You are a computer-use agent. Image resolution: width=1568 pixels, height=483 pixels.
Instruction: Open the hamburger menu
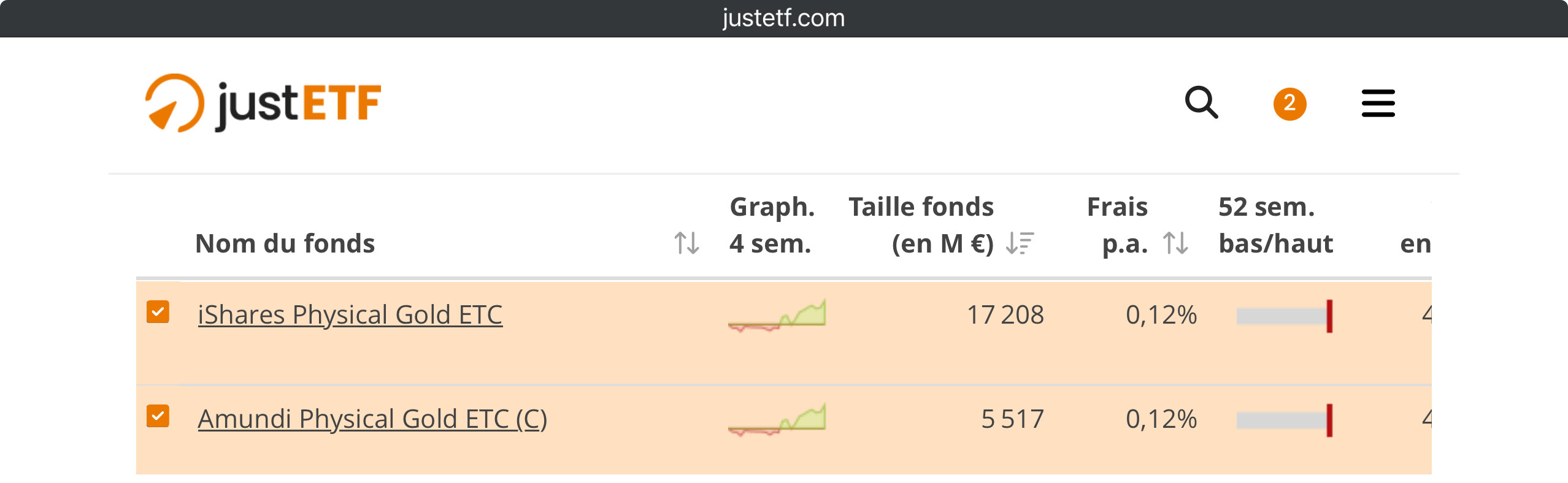(1378, 103)
